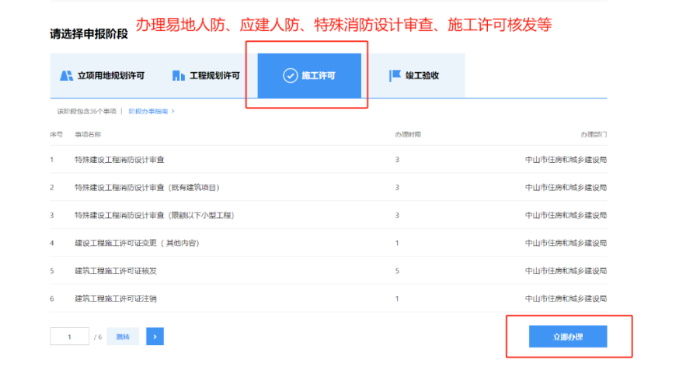Select row 建筑工程施工许可证核发

click(x=329, y=271)
